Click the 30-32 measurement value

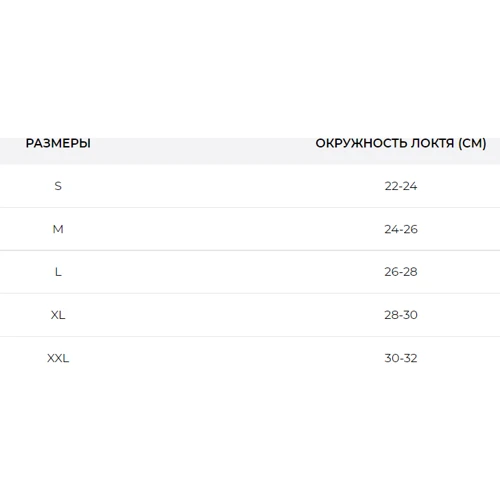tap(401, 358)
